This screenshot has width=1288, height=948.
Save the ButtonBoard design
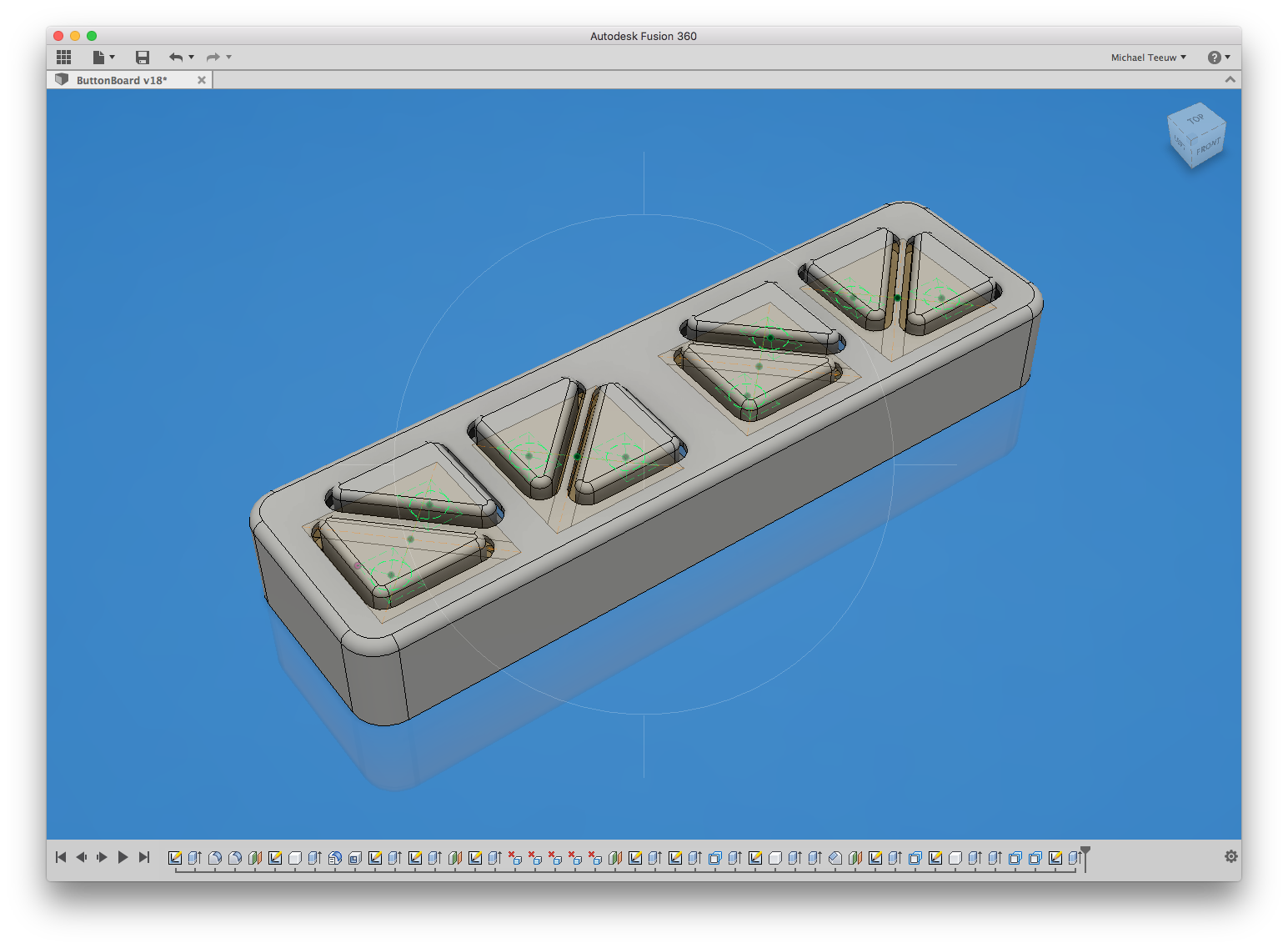click(143, 57)
